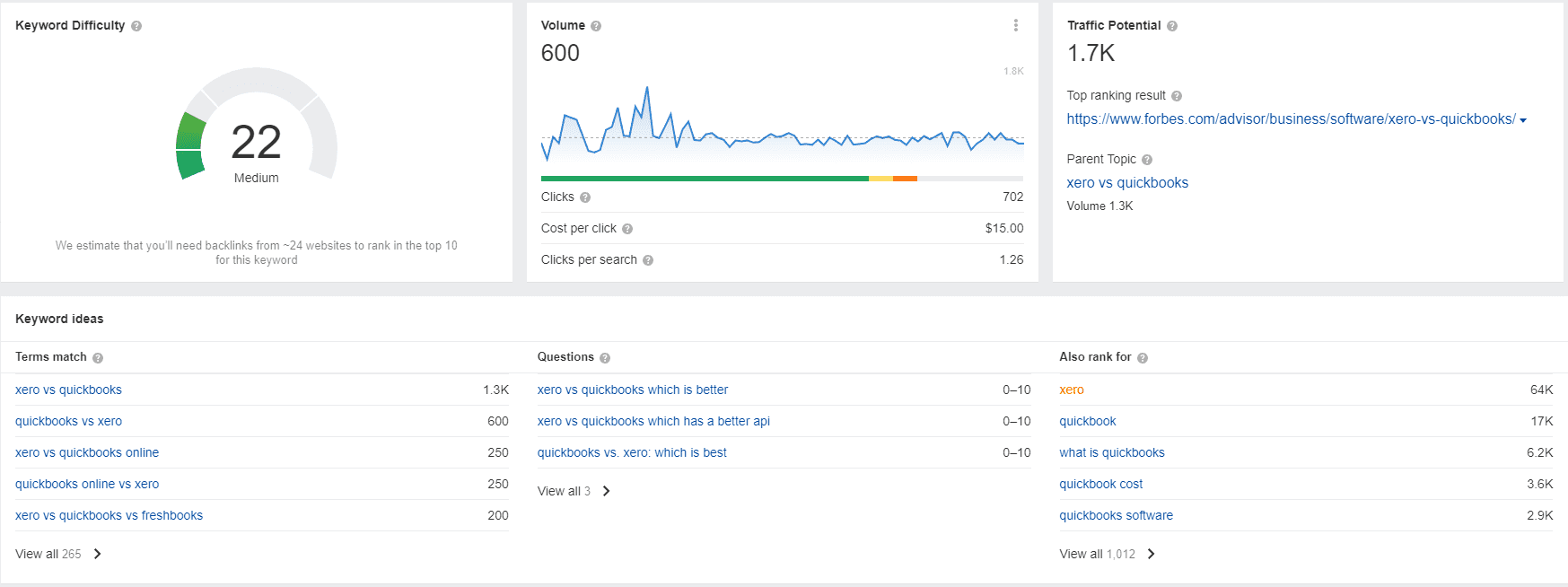
Task: Click the Questions help icon
Action: click(x=605, y=358)
